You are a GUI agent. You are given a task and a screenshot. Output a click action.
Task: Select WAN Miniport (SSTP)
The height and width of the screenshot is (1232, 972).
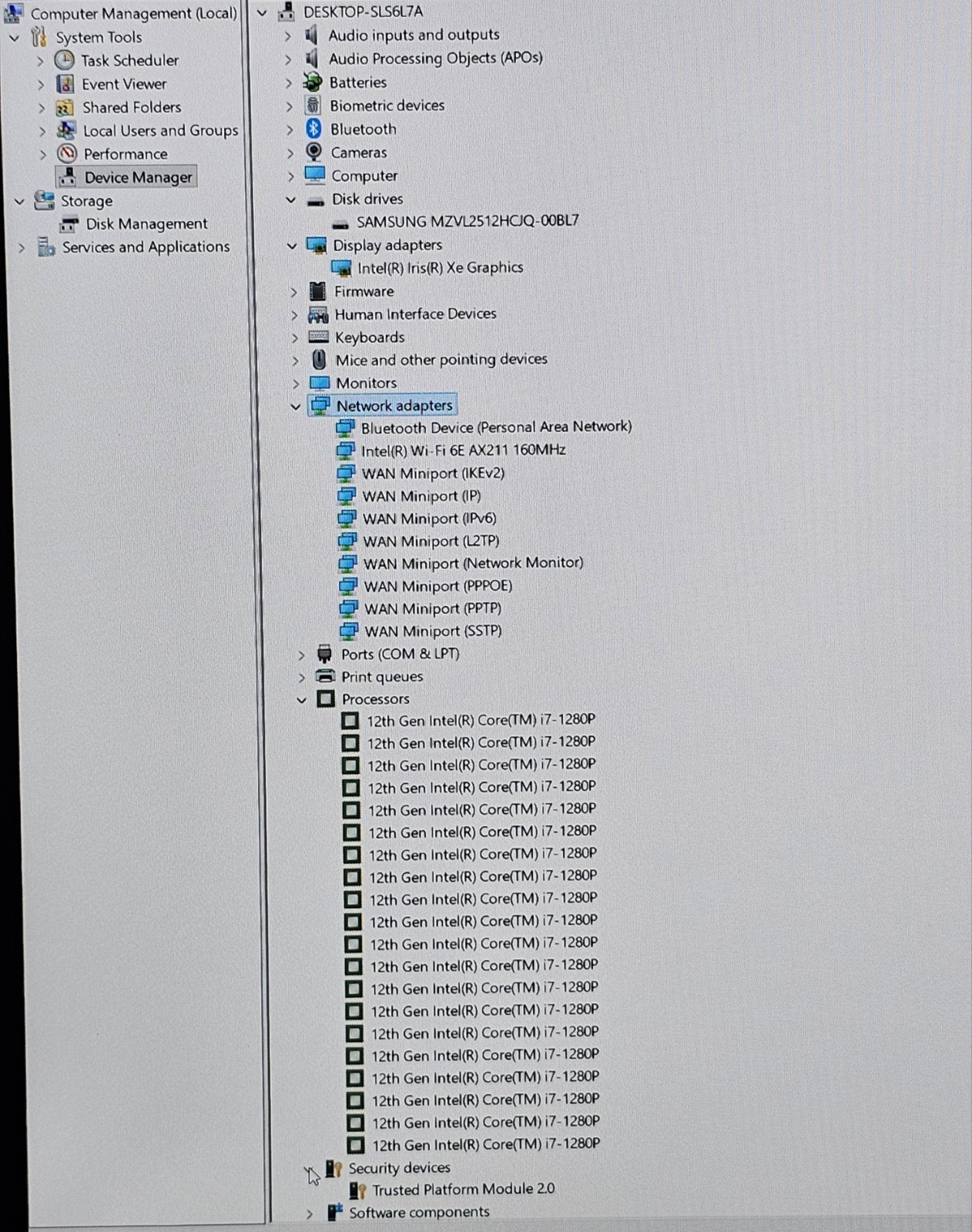point(433,631)
